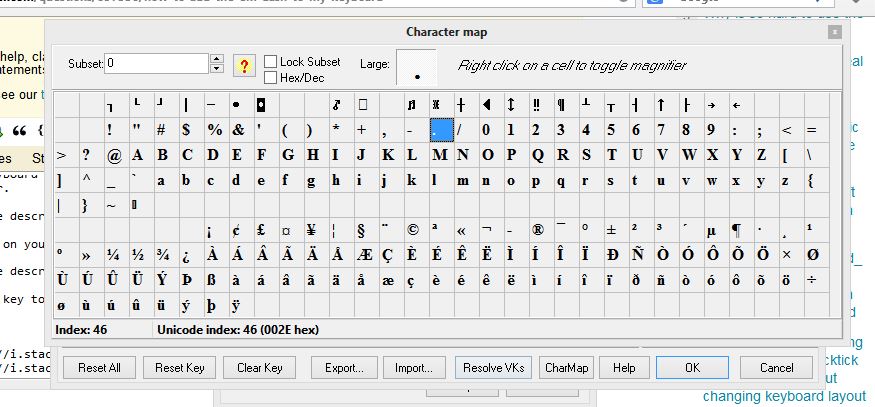Toggle the Hex/Dec checkbox
Viewport: 875px width, 407px height.
tap(271, 77)
